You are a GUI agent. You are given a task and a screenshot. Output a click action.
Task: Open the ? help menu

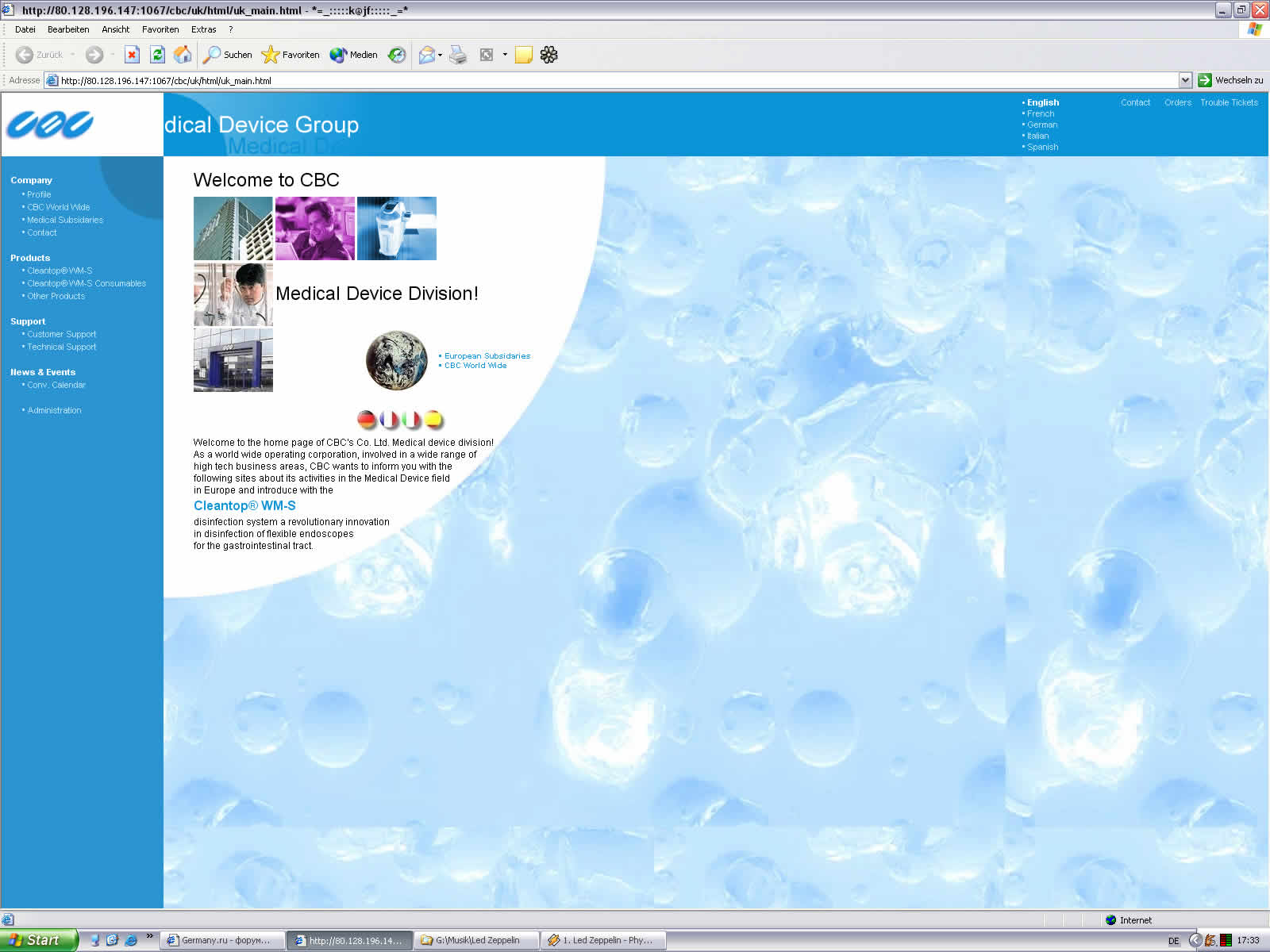(x=231, y=29)
